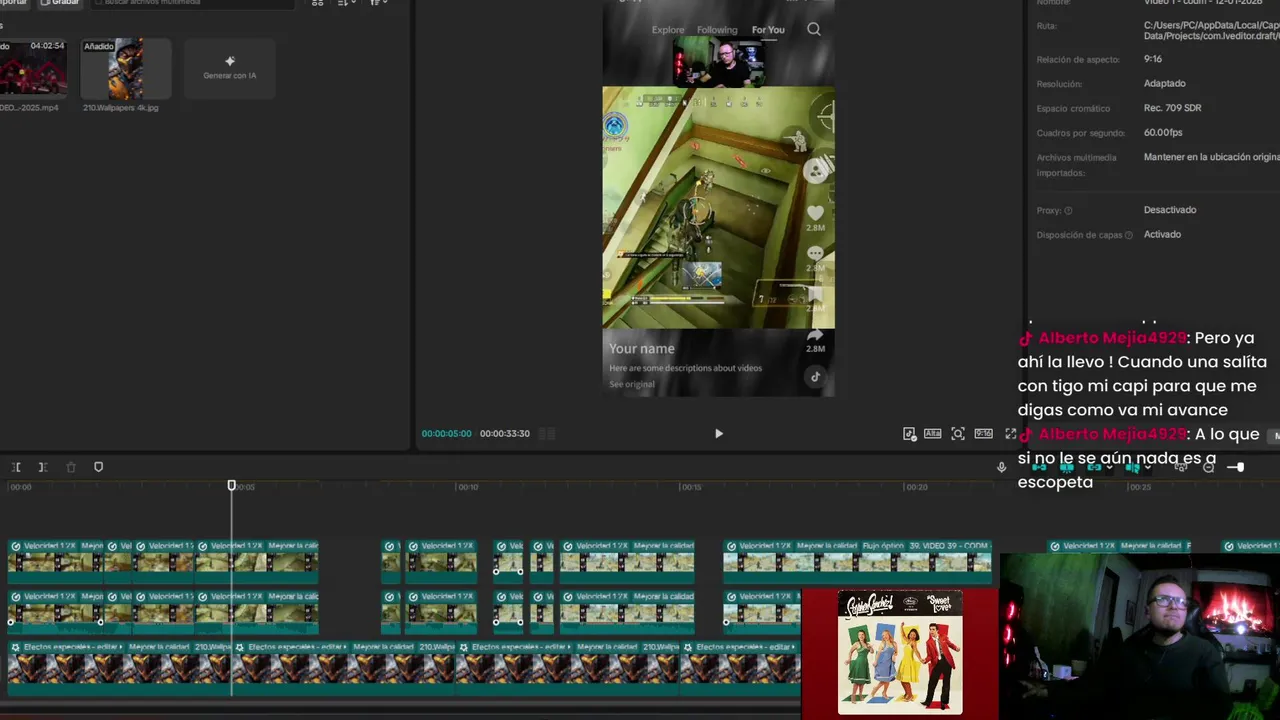Image resolution: width=1280 pixels, height=720 pixels.
Task: Click the Grabar button
Action: [x=60, y=3]
